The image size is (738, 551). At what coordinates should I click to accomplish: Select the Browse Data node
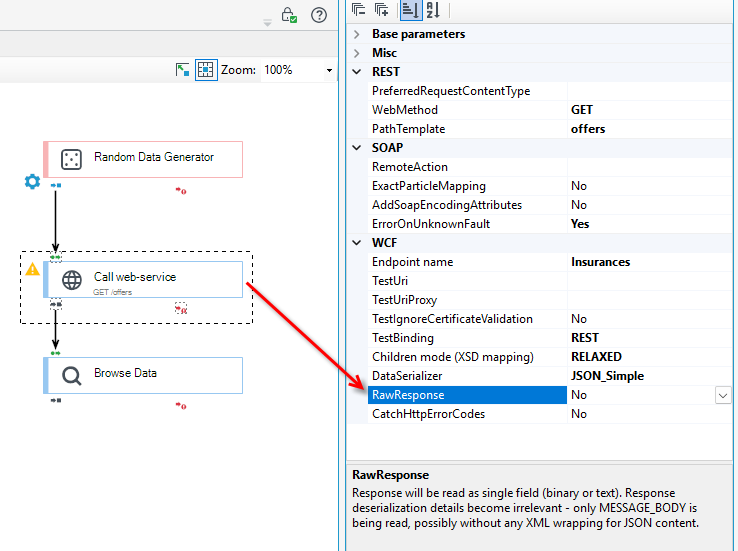tap(143, 375)
